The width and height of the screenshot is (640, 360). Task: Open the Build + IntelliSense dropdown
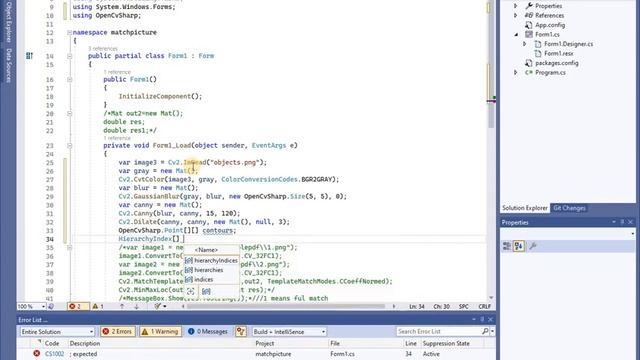pyautogui.click(x=289, y=331)
